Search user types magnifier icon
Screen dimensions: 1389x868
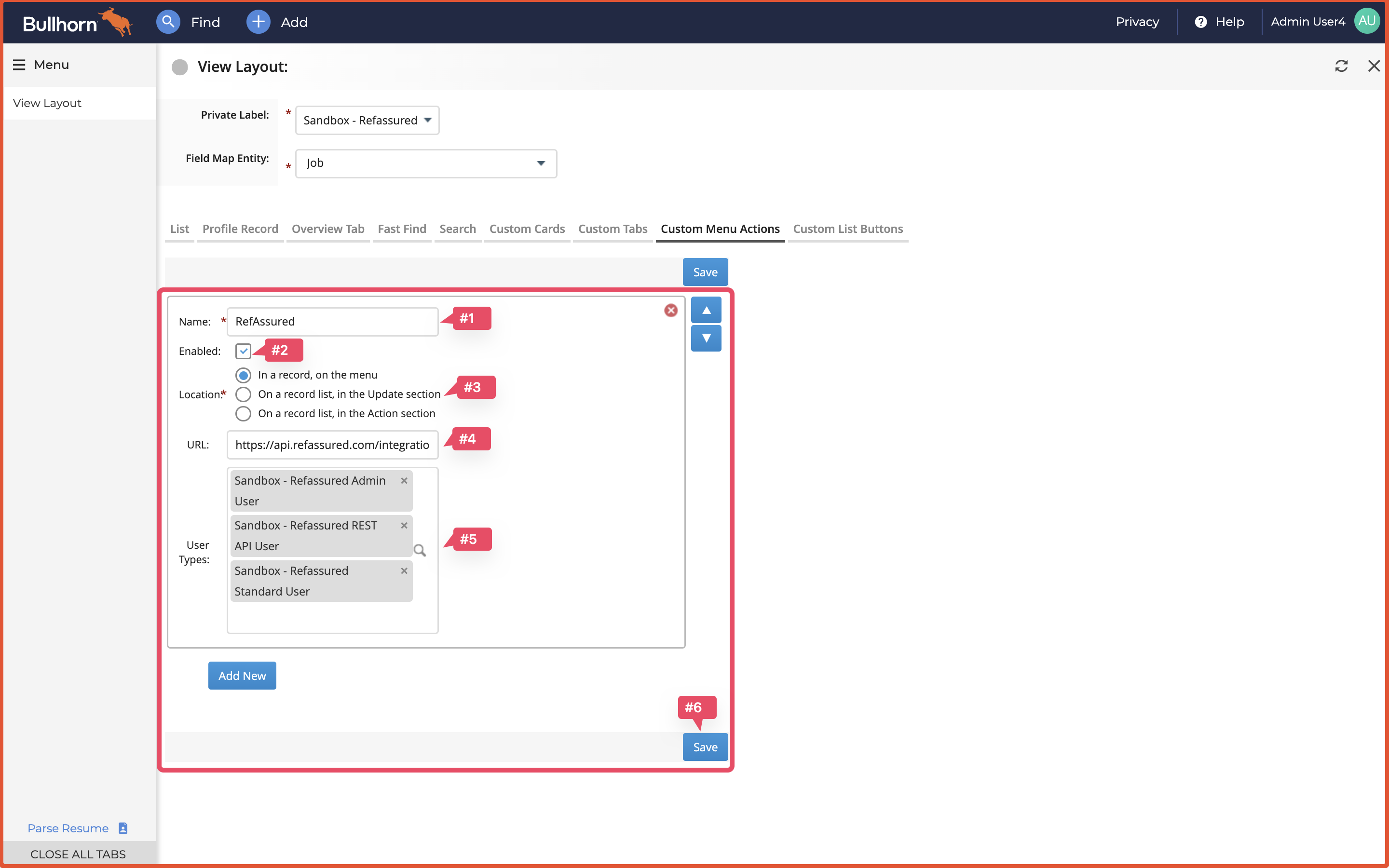point(420,551)
